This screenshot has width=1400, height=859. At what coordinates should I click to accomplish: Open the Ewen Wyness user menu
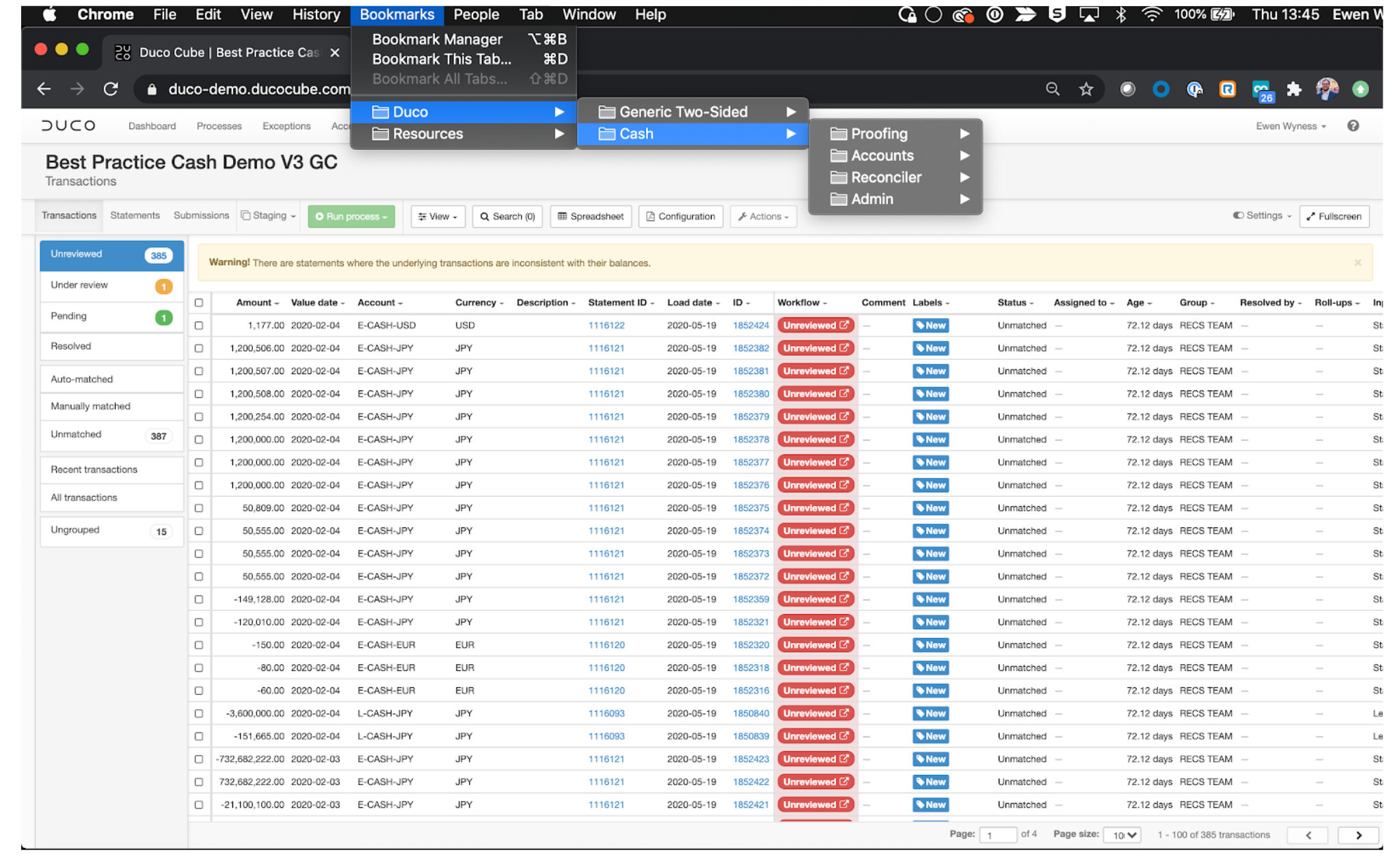coord(1291,126)
